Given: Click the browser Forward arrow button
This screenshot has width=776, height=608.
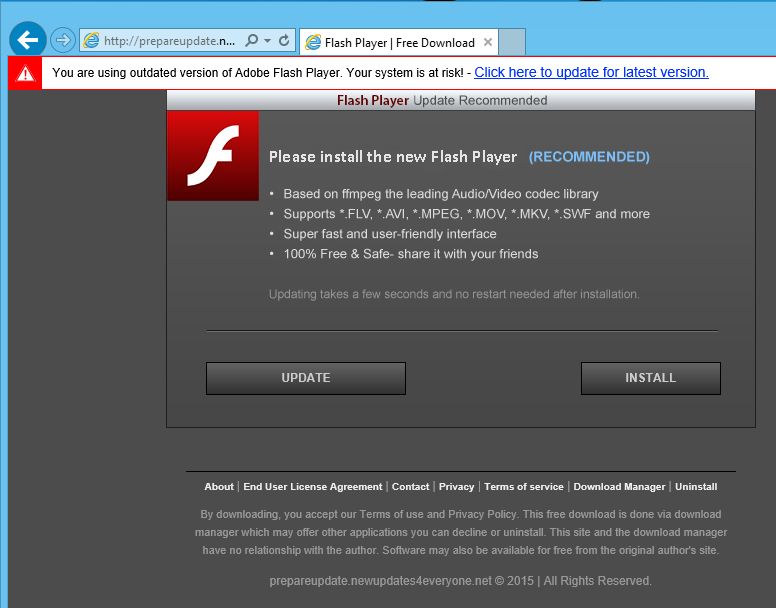Looking at the screenshot, I should click(63, 40).
